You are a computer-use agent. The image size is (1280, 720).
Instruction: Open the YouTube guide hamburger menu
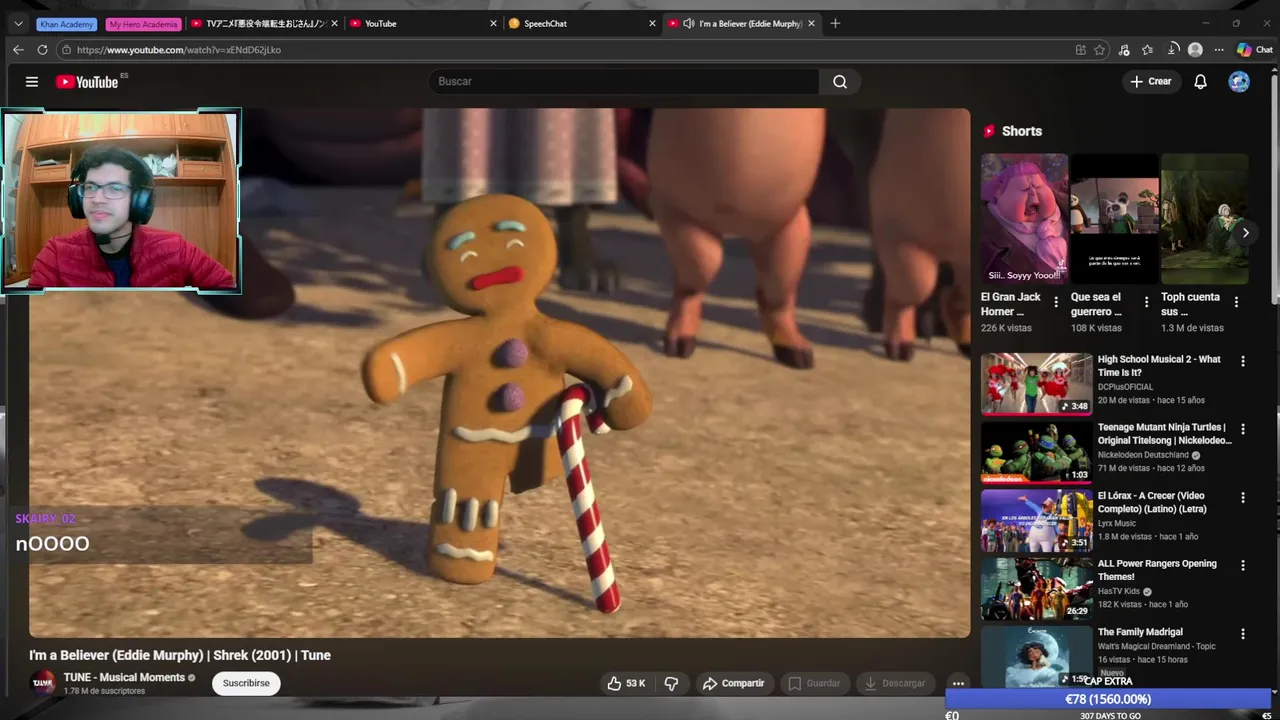click(32, 82)
